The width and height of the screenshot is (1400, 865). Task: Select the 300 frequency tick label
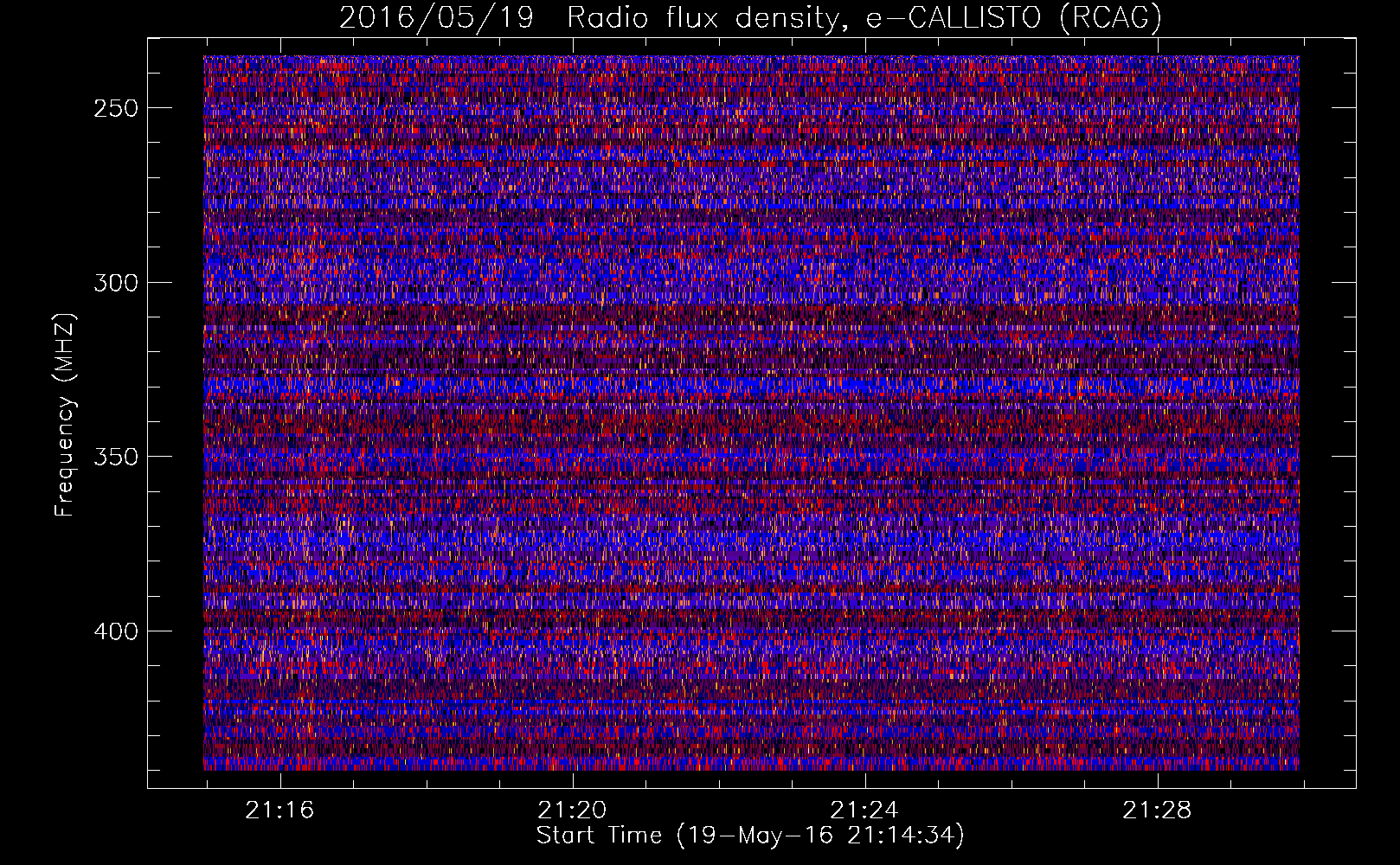(x=116, y=284)
